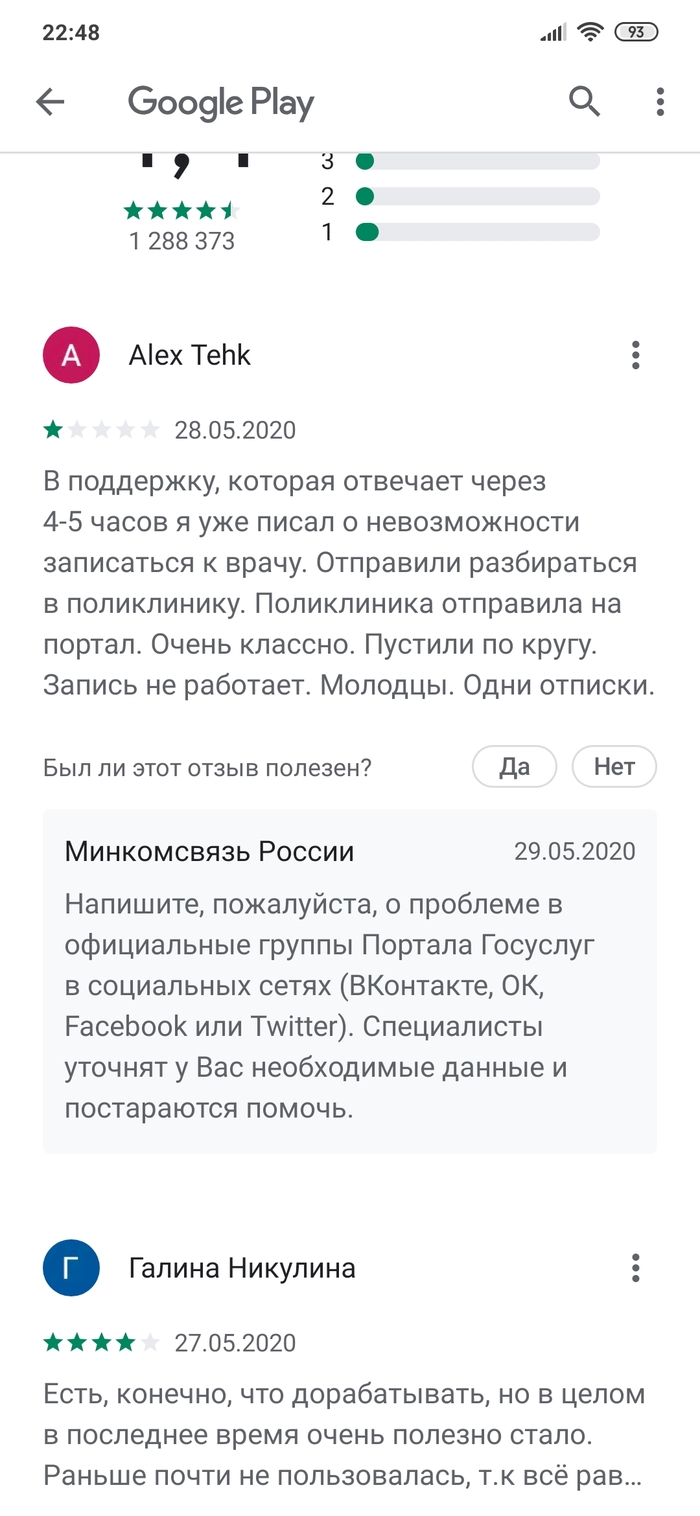The width and height of the screenshot is (700, 1516).
Task: Mark review not helpful with Нет
Action: point(614,767)
